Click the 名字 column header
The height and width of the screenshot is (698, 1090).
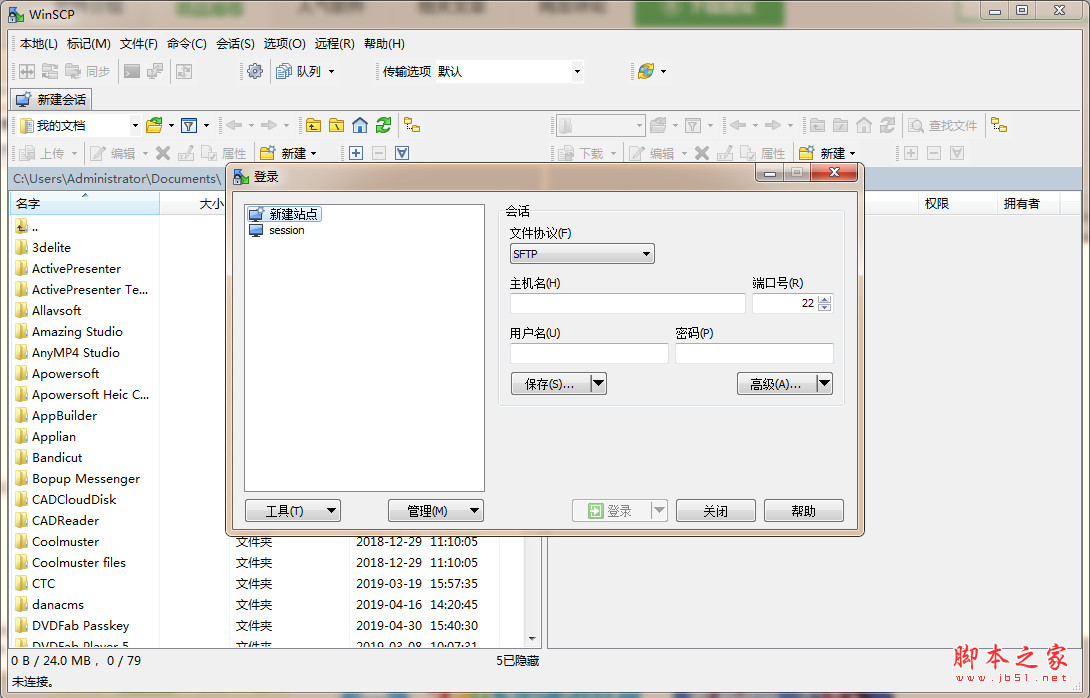85,204
